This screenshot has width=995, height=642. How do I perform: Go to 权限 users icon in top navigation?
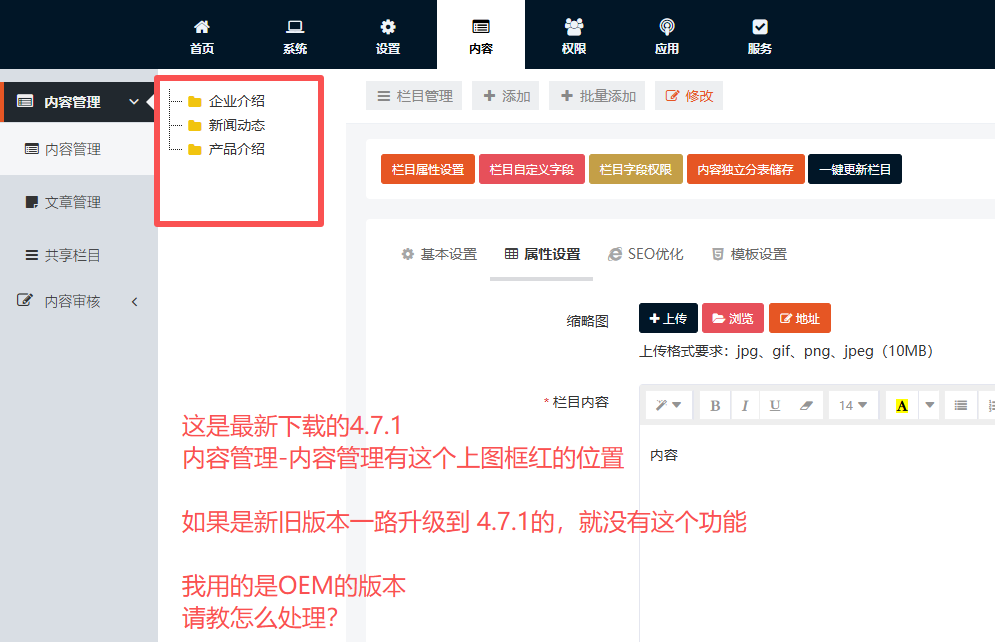(574, 36)
